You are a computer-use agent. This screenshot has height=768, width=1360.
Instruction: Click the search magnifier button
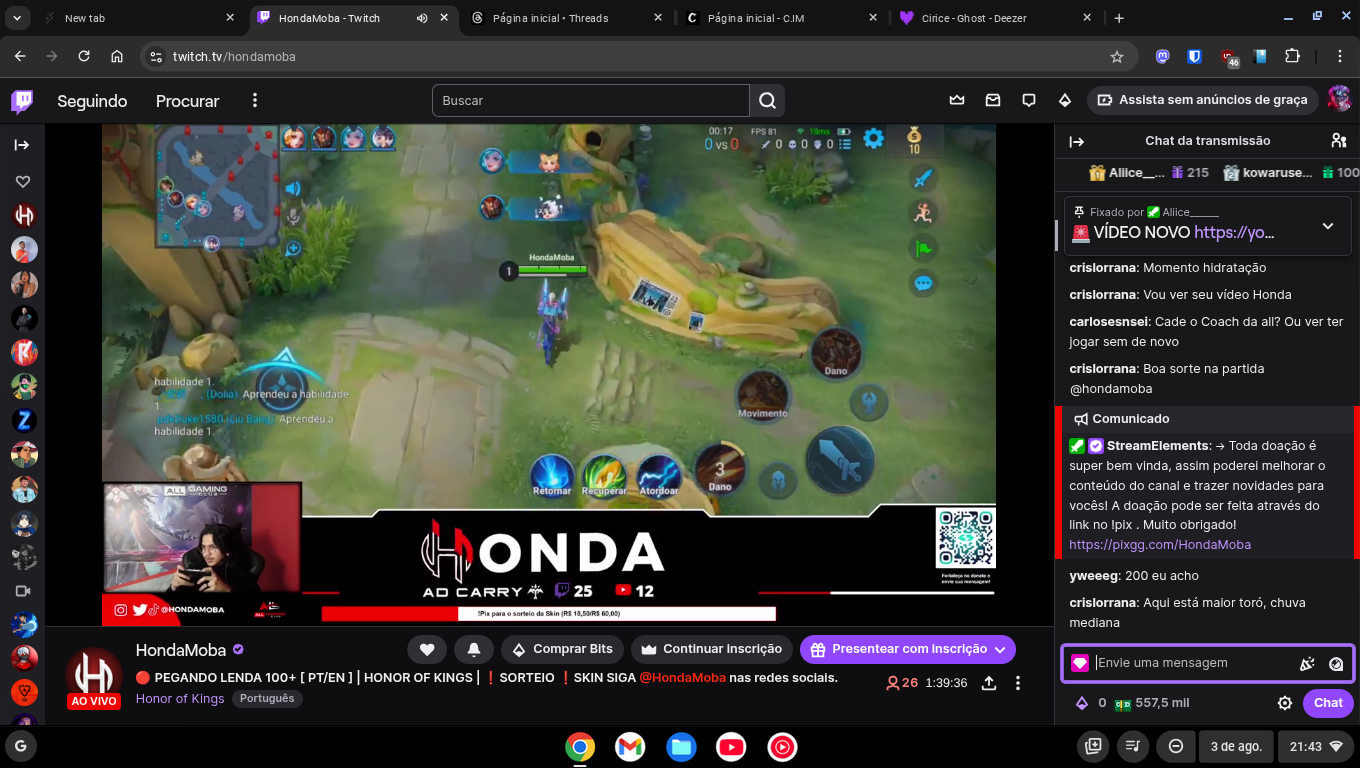767,100
